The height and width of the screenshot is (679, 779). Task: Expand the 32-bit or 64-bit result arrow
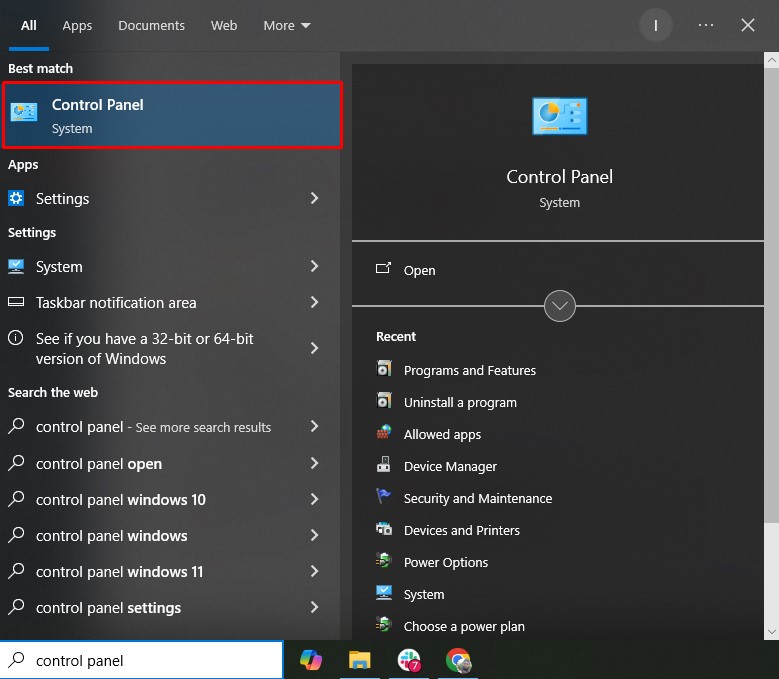point(314,348)
